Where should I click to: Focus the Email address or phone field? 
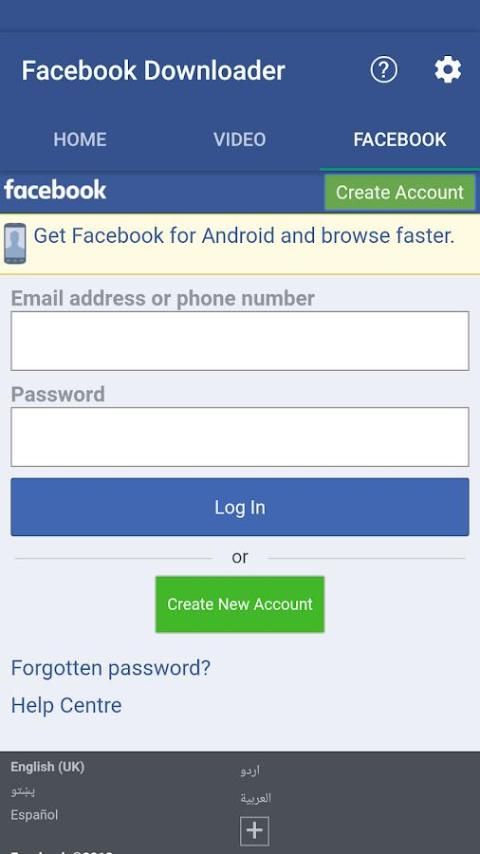pyautogui.click(x=240, y=341)
